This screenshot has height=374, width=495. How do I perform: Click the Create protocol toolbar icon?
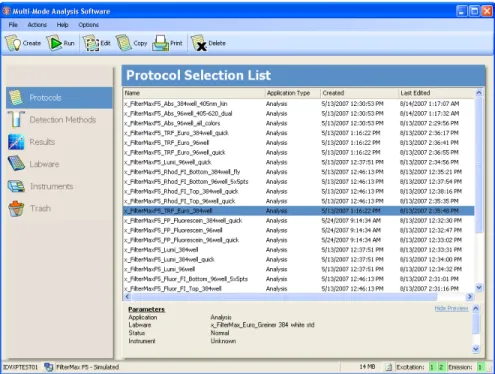point(13,43)
